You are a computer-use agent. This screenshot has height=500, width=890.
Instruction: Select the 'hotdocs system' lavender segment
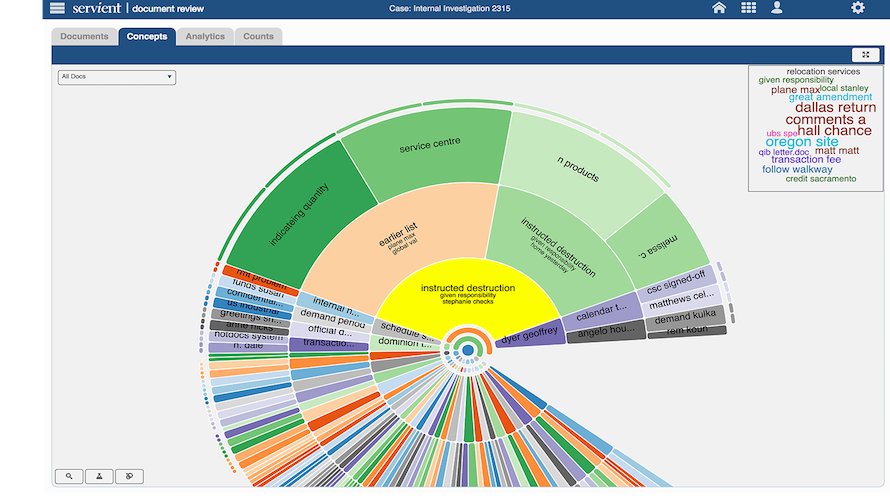point(249,336)
